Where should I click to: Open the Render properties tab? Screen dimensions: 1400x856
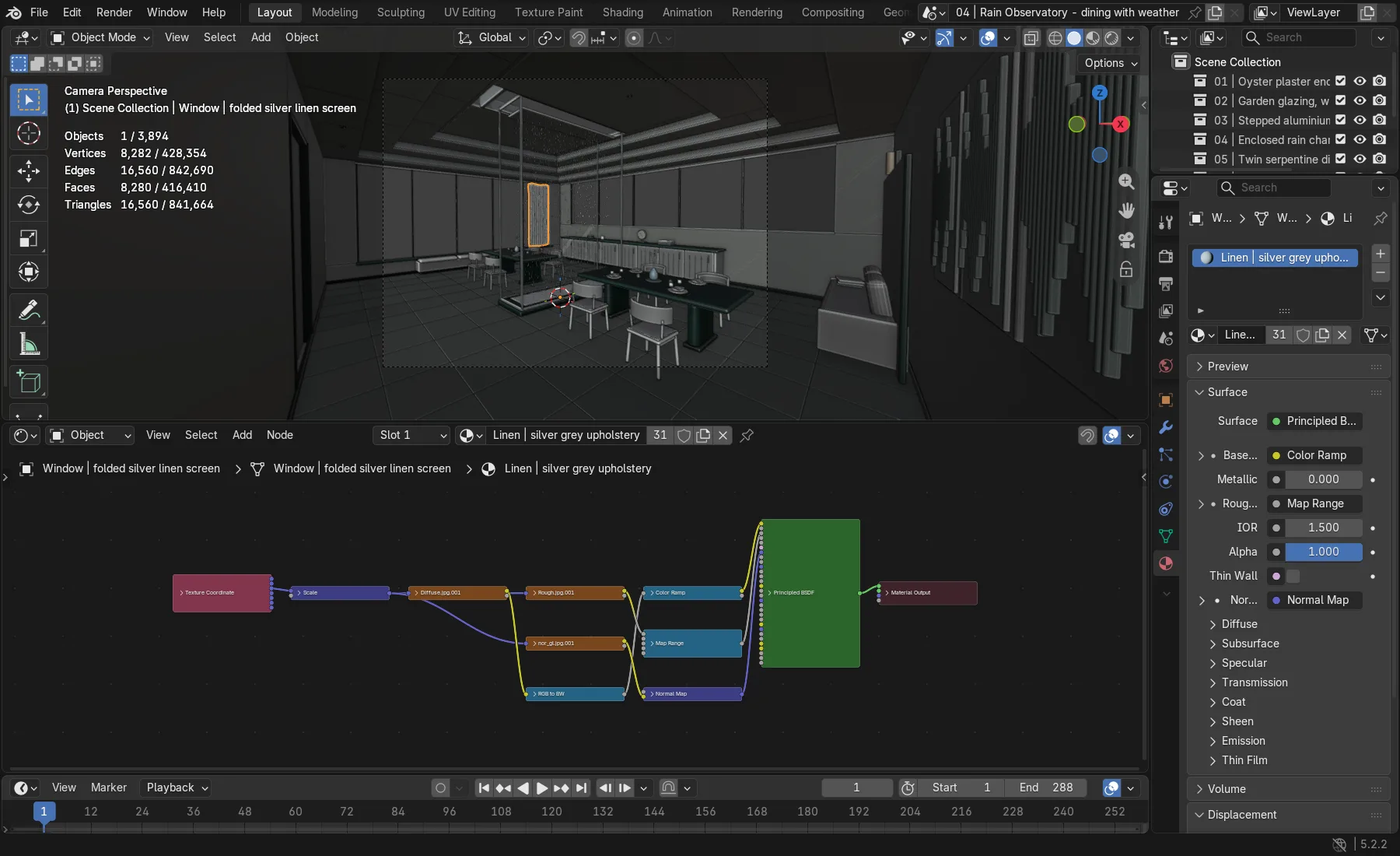click(1165, 256)
